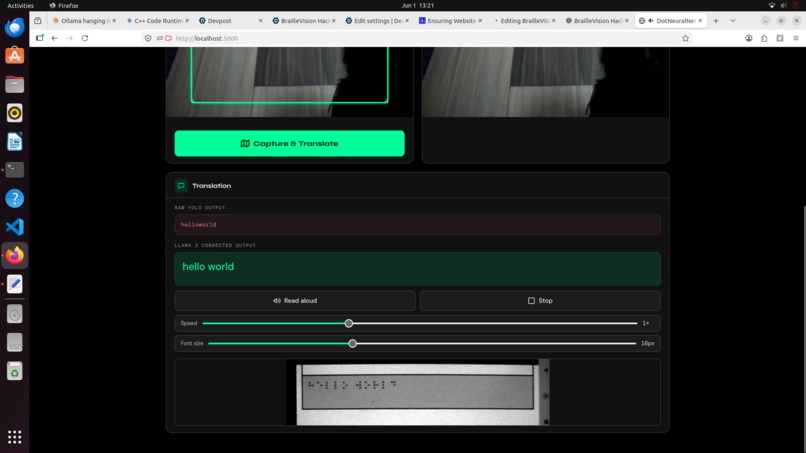Click the captured frame preview

pos(545,82)
